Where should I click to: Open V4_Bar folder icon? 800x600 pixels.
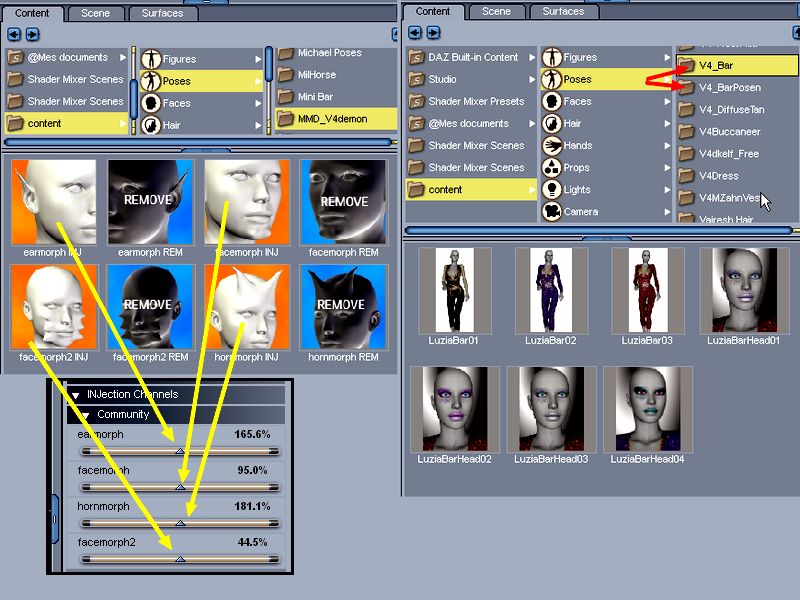pos(686,65)
